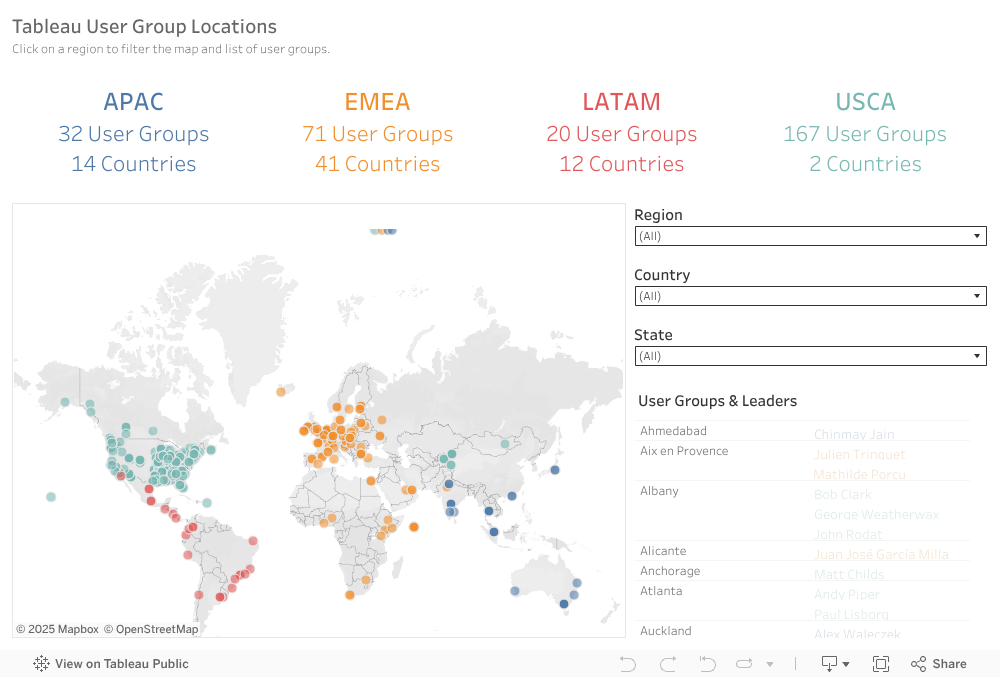This screenshot has height=677, width=1000.
Task: Select the Albany user group row
Action: click(659, 491)
